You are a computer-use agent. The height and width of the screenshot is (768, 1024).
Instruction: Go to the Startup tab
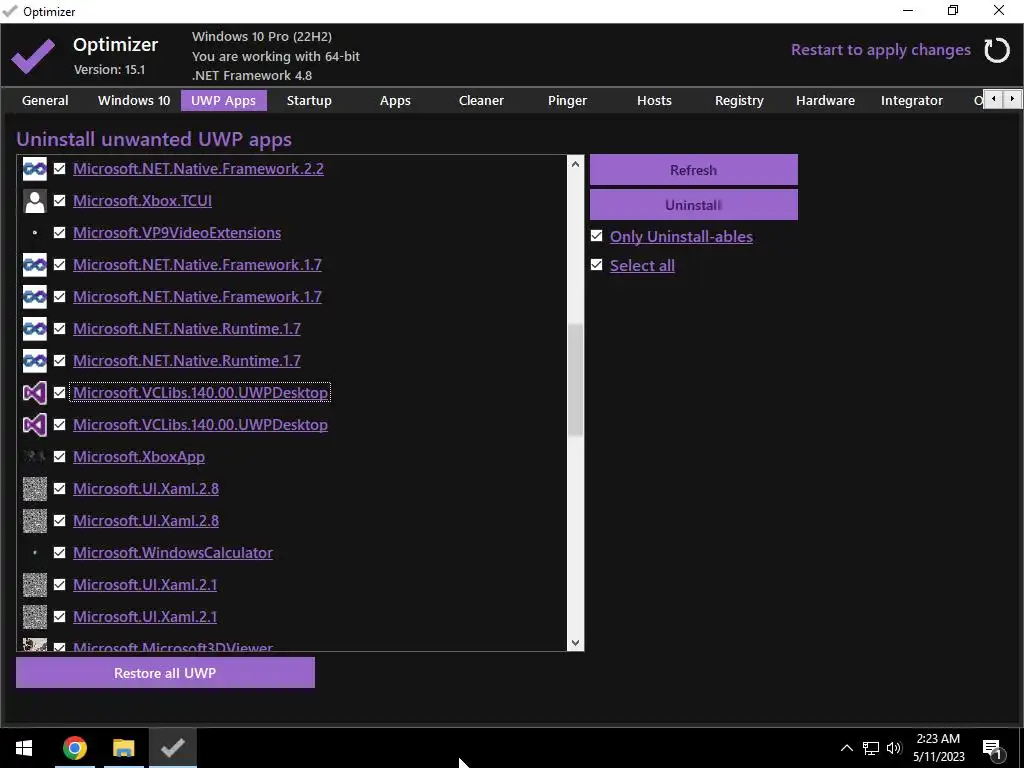tap(309, 101)
